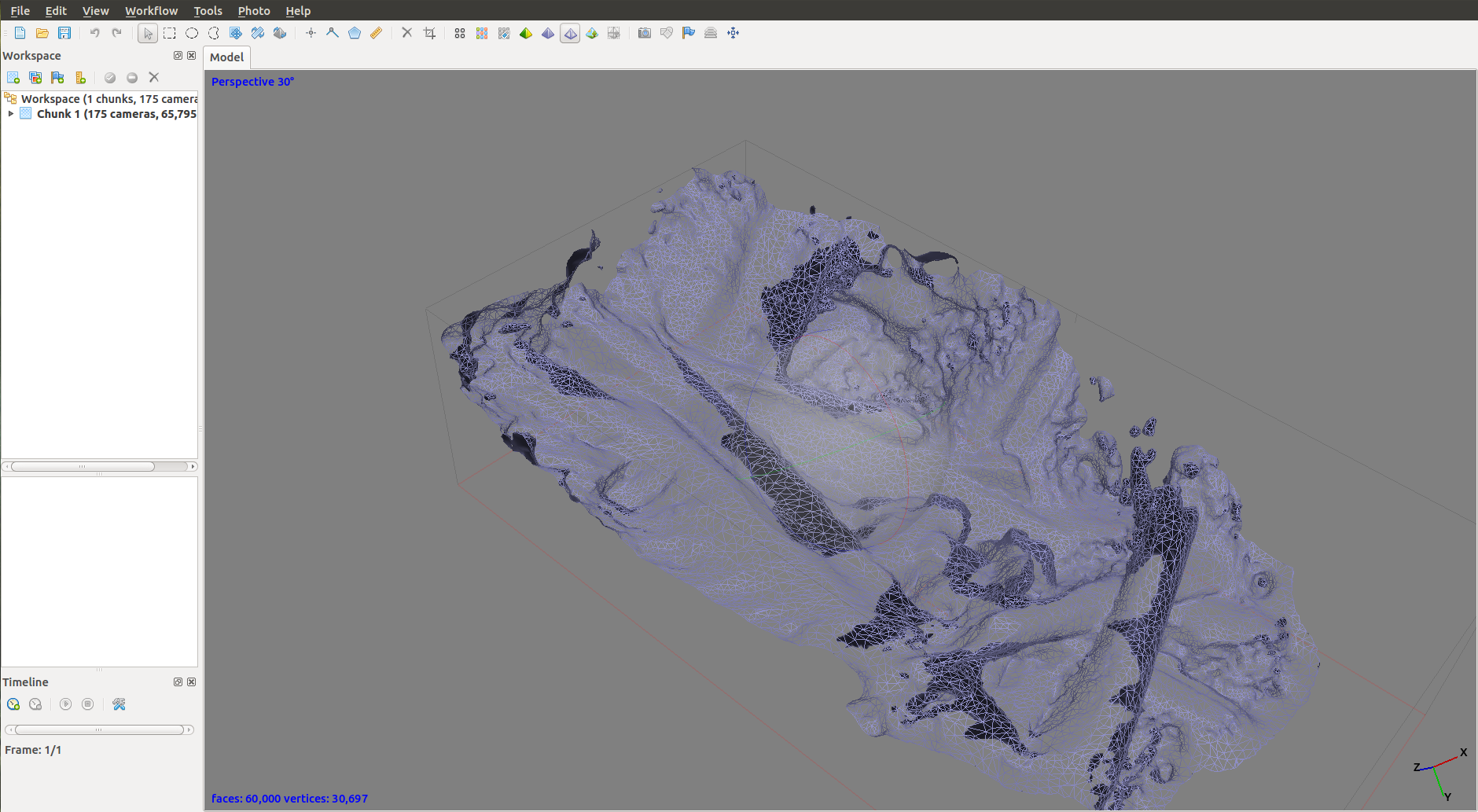Float the Workspace panel

pos(178,56)
